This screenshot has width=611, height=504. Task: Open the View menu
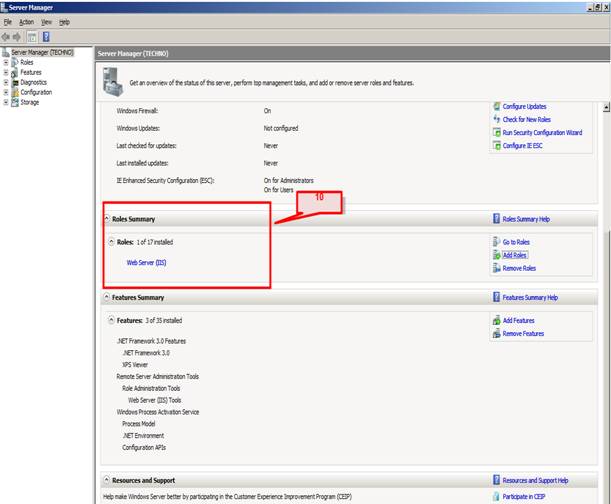[x=46, y=21]
